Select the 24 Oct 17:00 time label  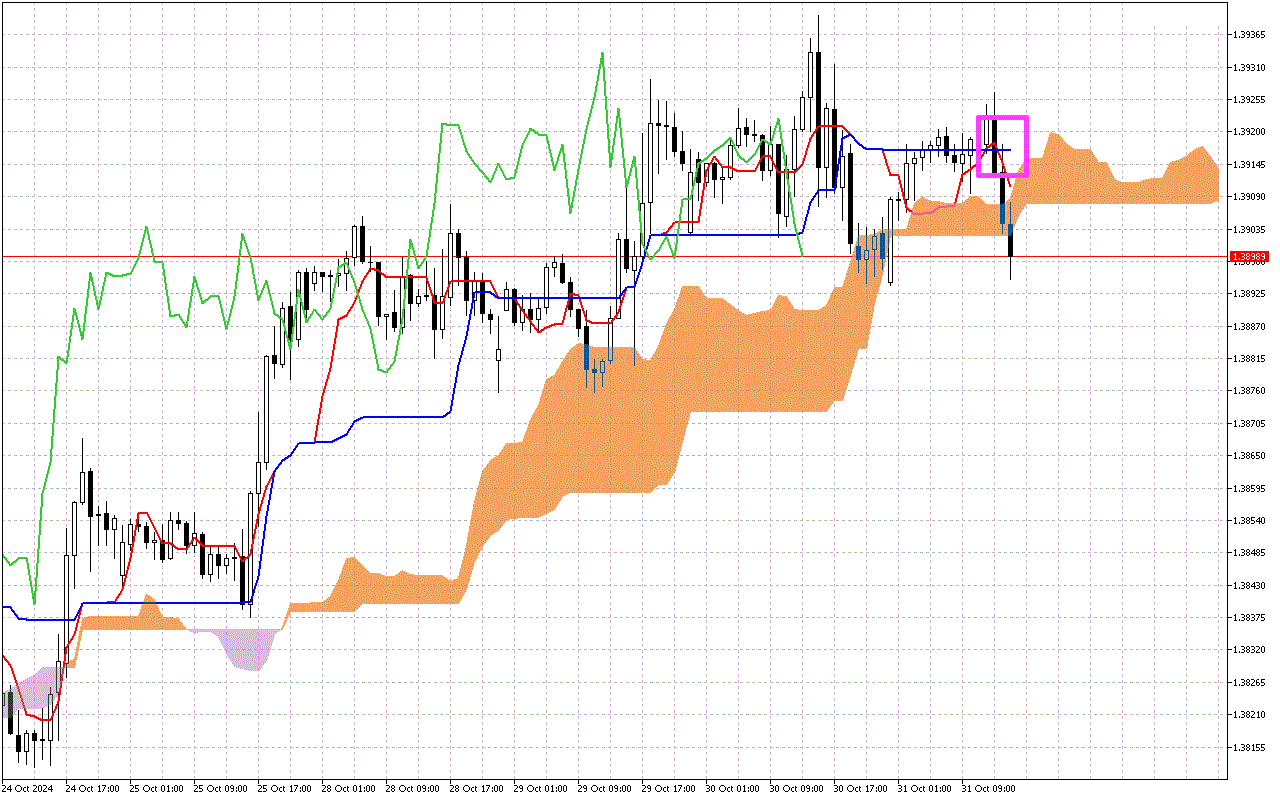pos(93,789)
